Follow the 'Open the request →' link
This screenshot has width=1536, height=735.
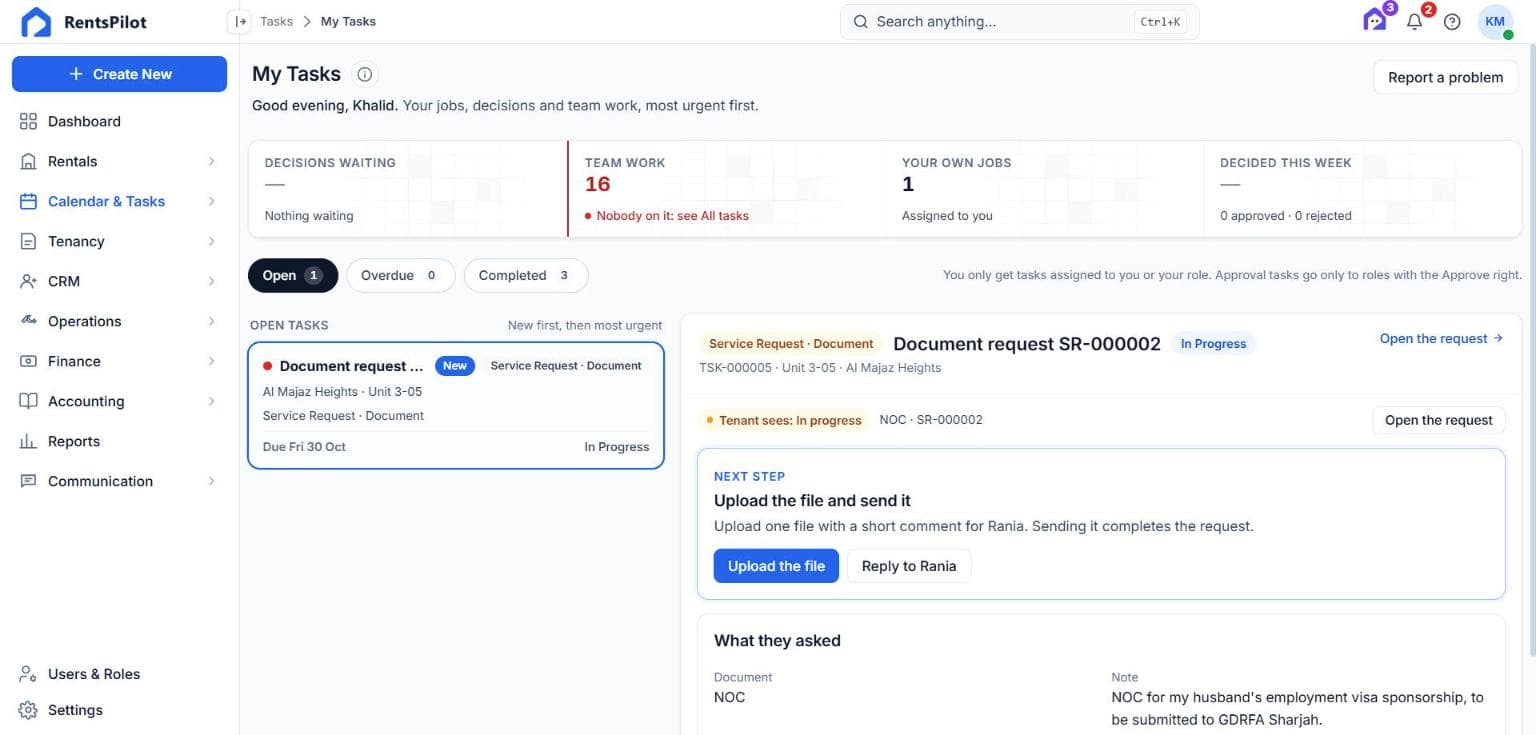coord(1441,338)
